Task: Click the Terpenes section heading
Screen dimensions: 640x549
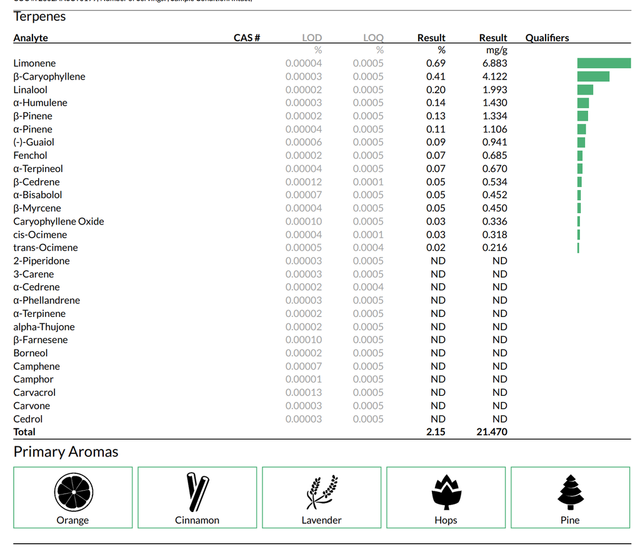Action: (x=39, y=16)
